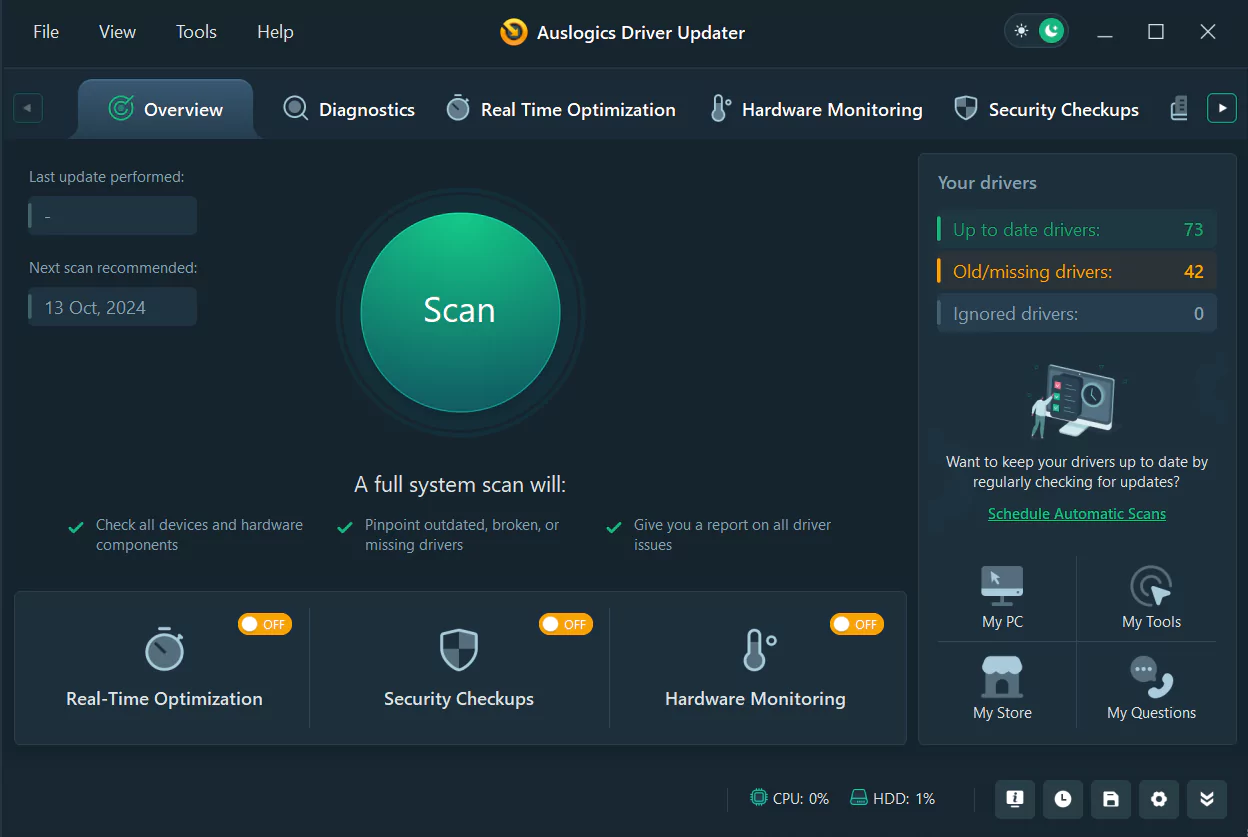Click the Hardware Monitoring thermometer icon
This screenshot has width=1248, height=837.
click(719, 108)
